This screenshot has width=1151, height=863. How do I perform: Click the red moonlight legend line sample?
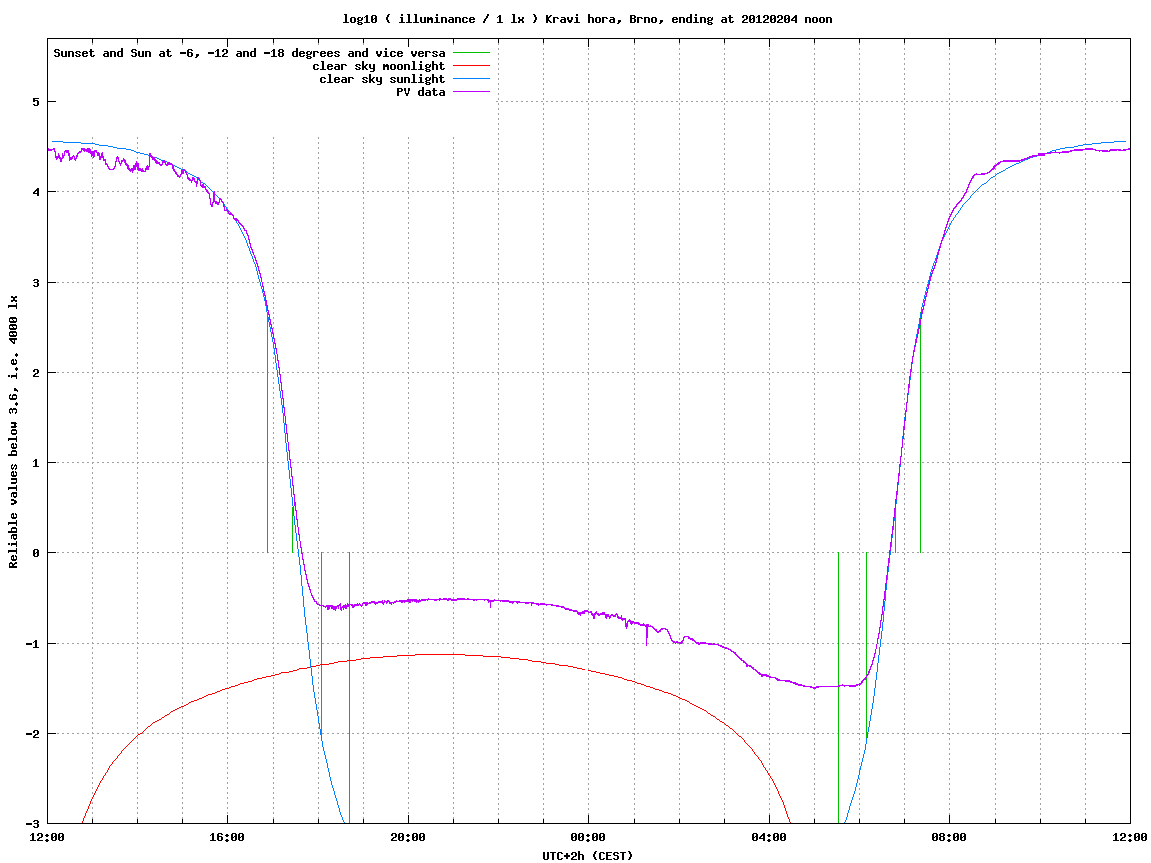click(x=471, y=66)
